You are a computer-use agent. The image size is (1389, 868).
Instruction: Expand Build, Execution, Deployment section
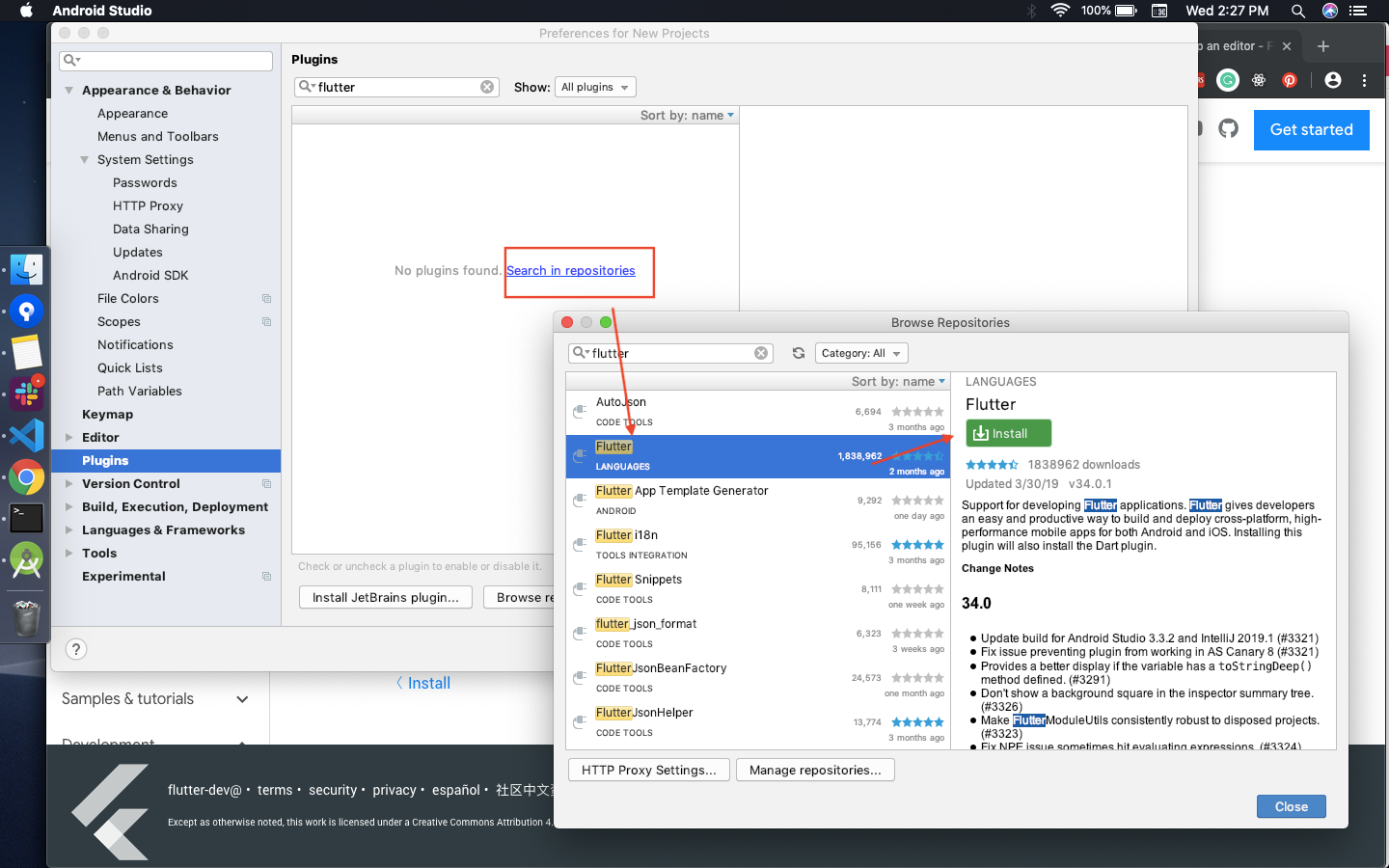coord(68,507)
